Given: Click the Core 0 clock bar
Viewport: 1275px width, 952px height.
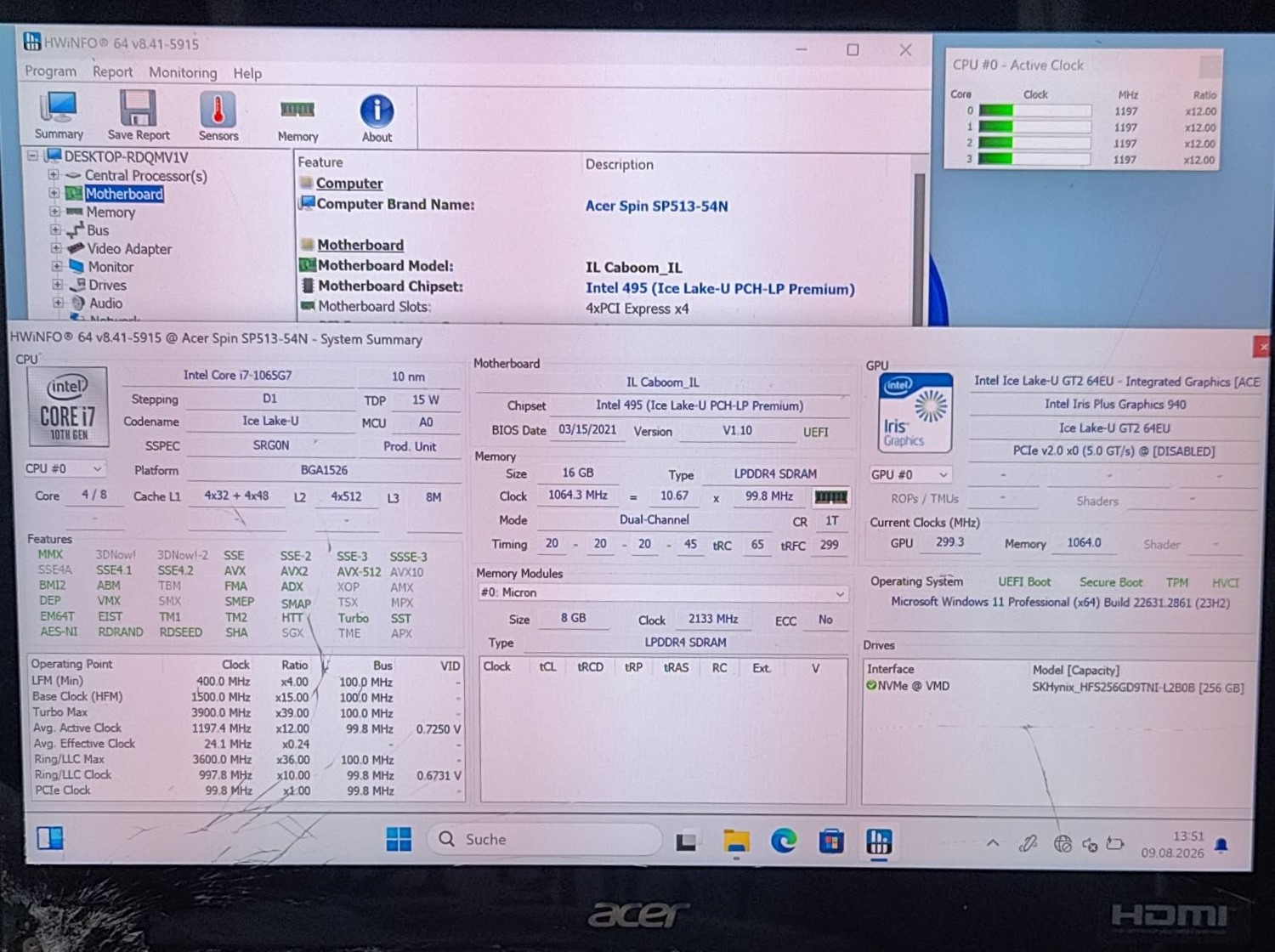Looking at the screenshot, I should click(1034, 110).
